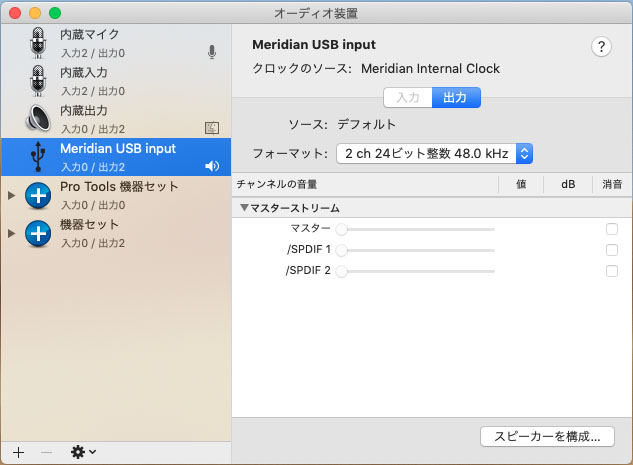Expand the Pro Tools 機器セット disclosure triangle
Viewport: 633px width, 465px height.
coord(11,196)
